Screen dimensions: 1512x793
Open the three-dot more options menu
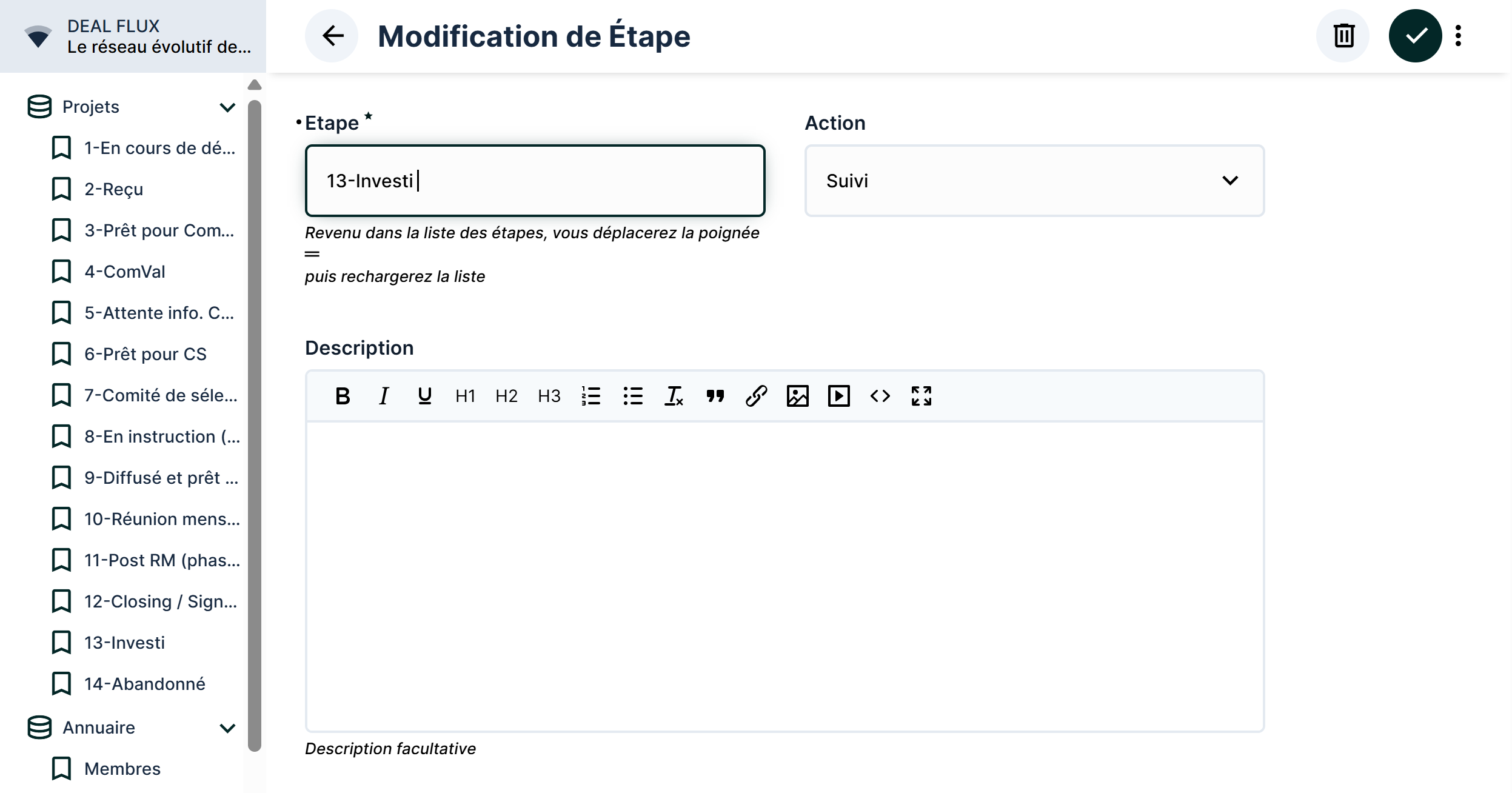(1458, 36)
